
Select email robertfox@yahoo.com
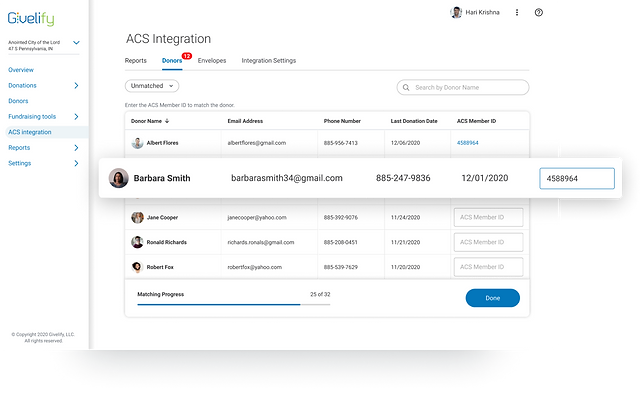point(255,267)
